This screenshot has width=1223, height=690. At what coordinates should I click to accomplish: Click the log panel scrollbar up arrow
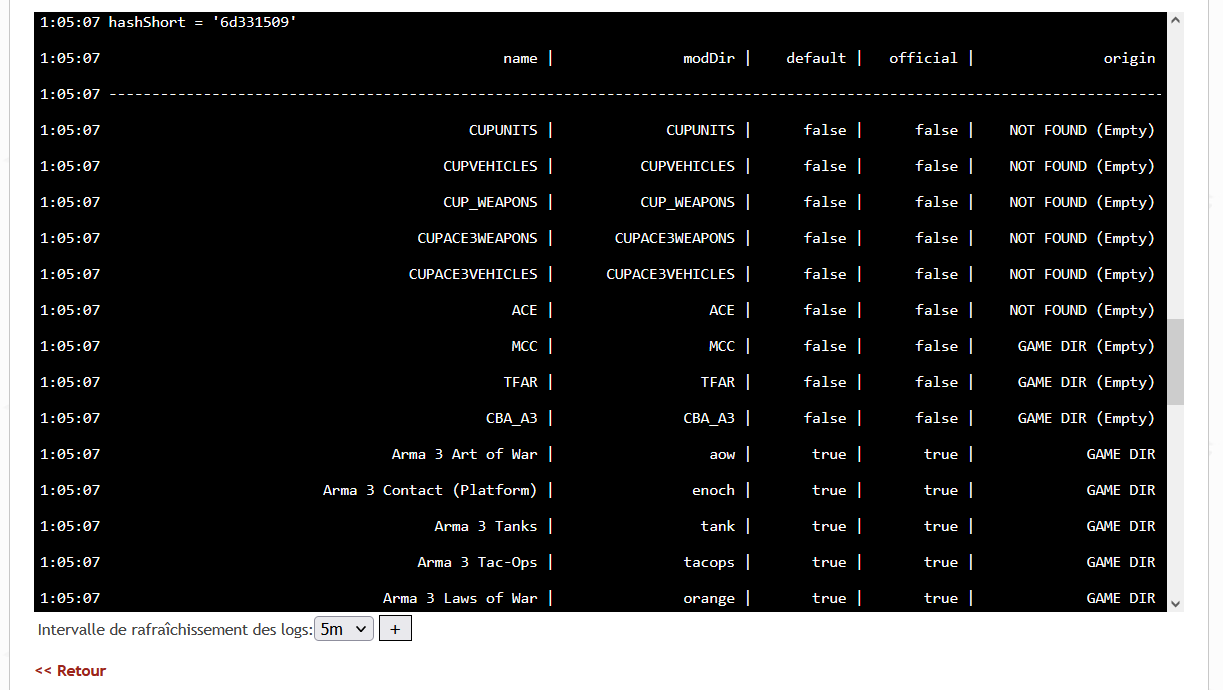pos(1176,20)
